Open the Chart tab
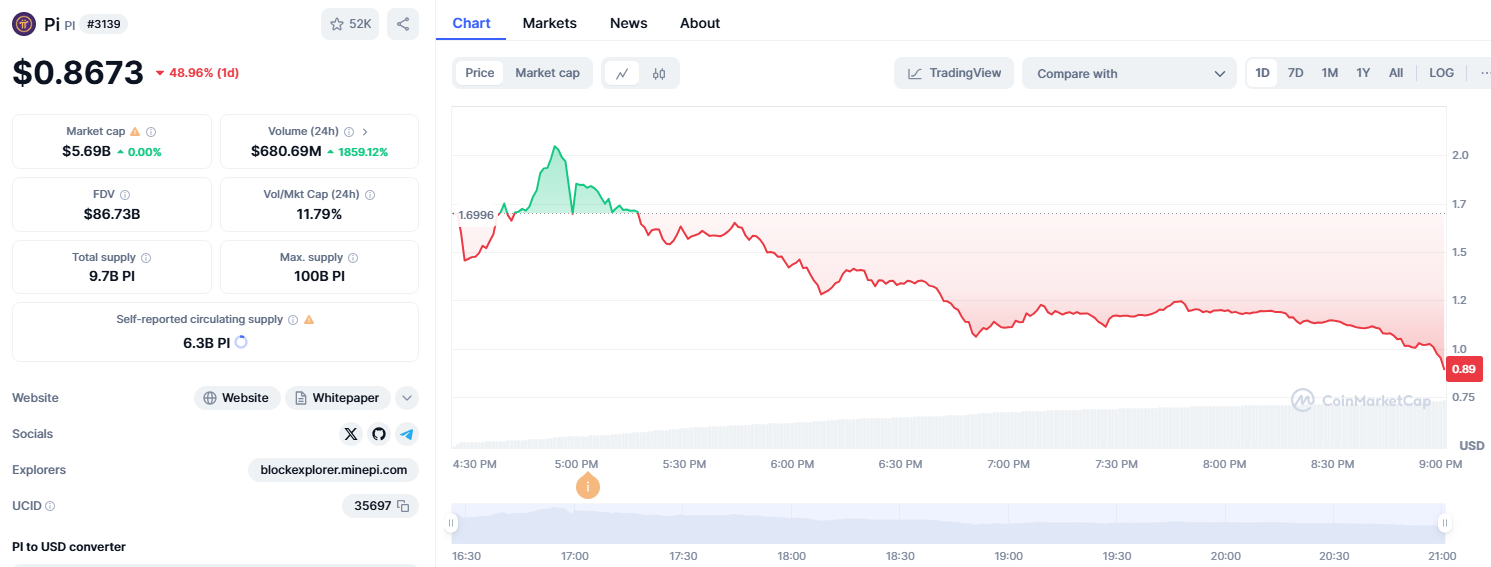This screenshot has width=1491, height=567. pyautogui.click(x=471, y=23)
